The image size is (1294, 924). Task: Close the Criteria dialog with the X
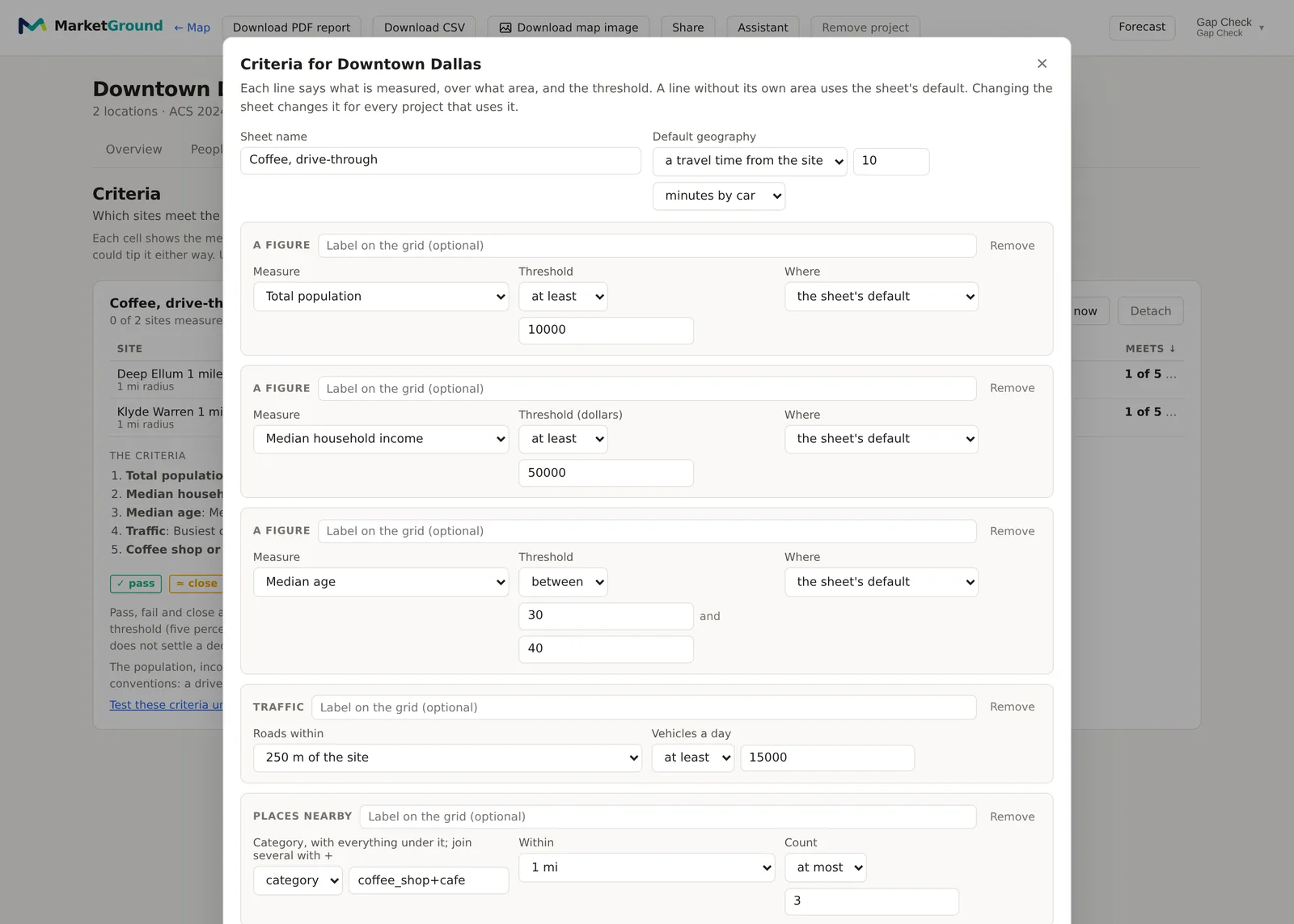tap(1042, 64)
